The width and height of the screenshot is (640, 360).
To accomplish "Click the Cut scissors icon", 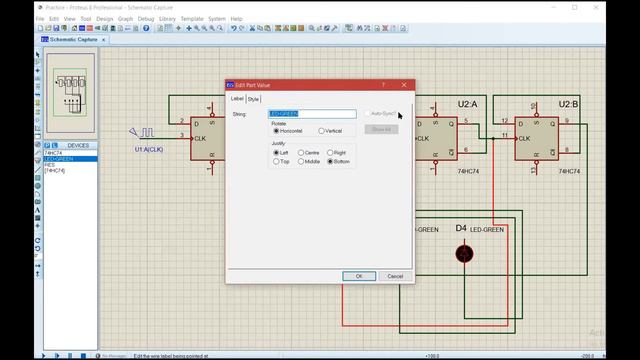I will coord(252,28).
